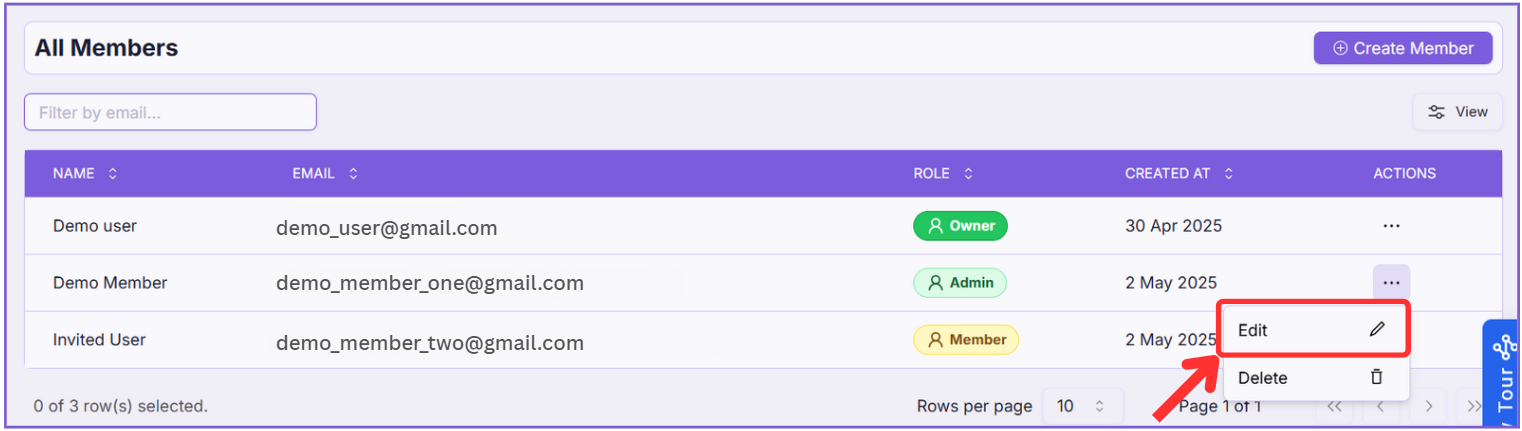This screenshot has width=1522, height=431.
Task: Go to the next page arrow
Action: pos(1429,406)
